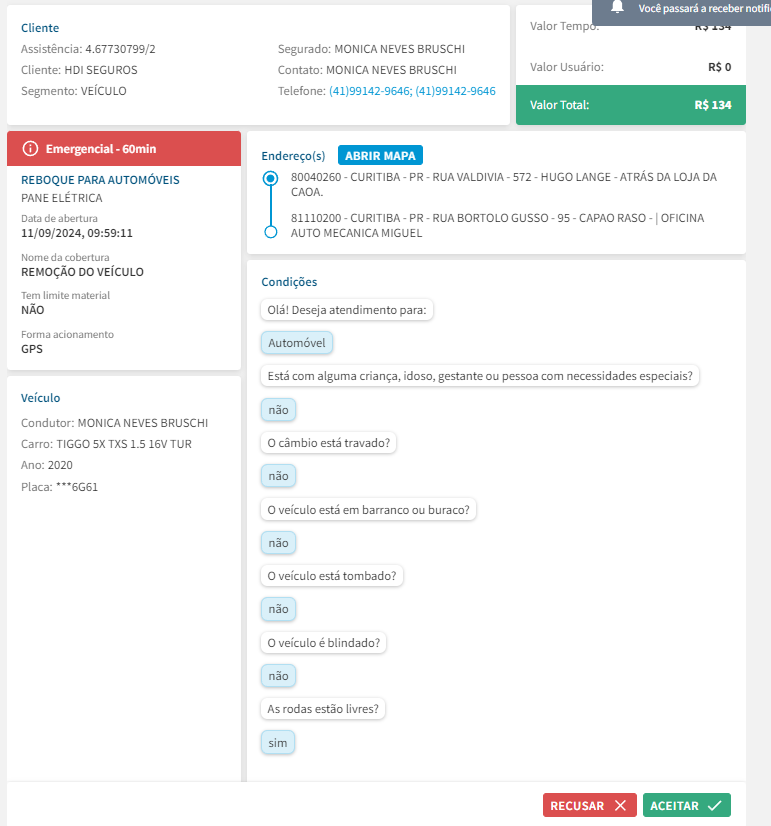771x826 pixels.
Task: Select the filled origin address marker
Action: (x=269, y=179)
